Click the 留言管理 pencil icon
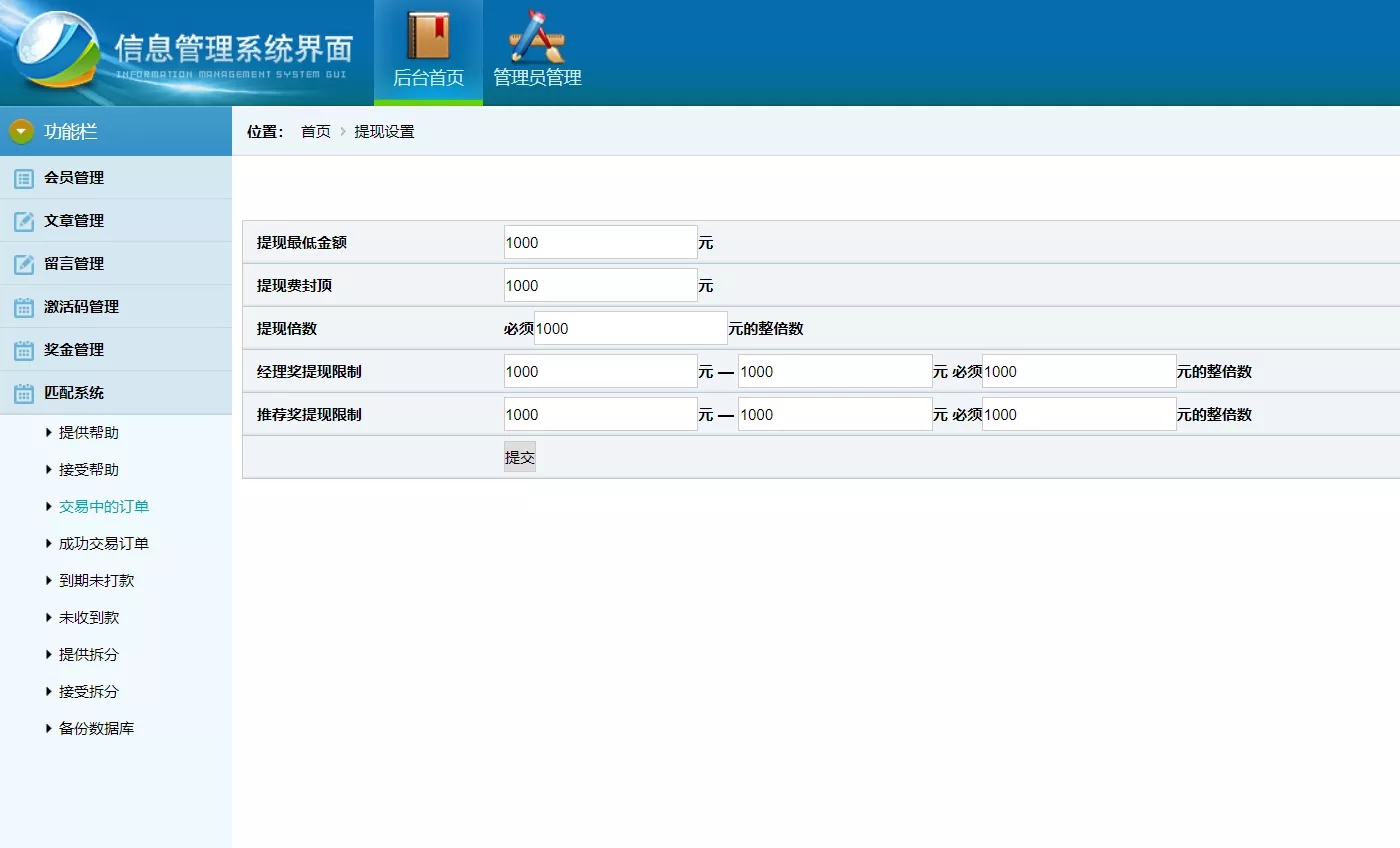 click(24, 264)
